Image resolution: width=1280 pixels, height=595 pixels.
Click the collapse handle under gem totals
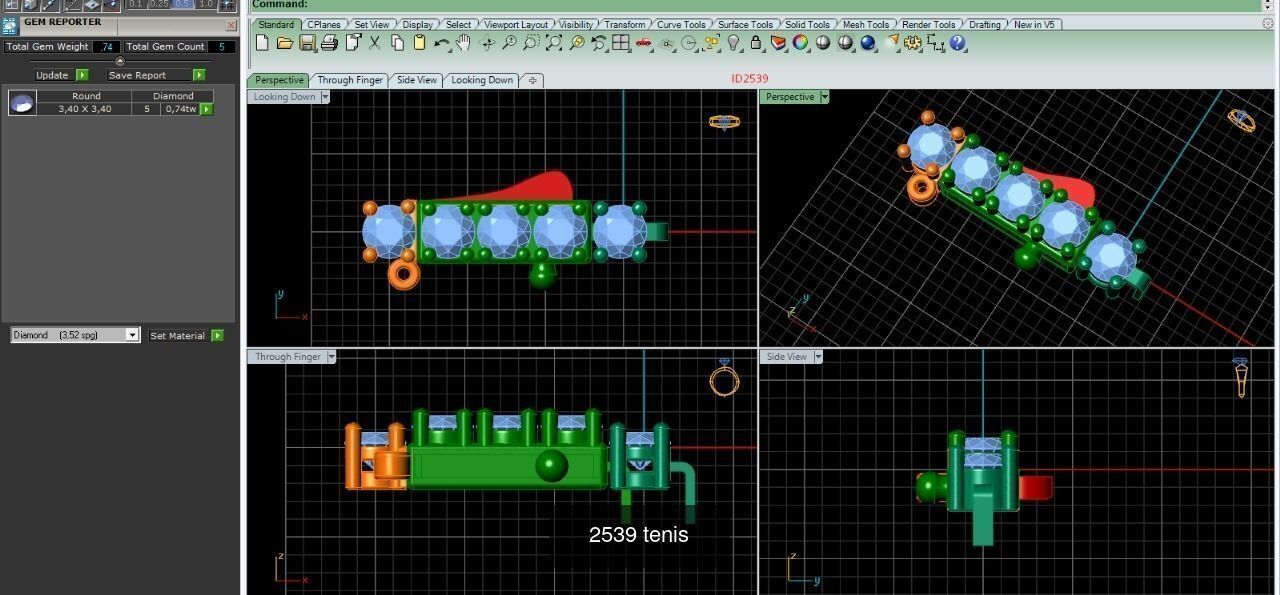[x=120, y=62]
